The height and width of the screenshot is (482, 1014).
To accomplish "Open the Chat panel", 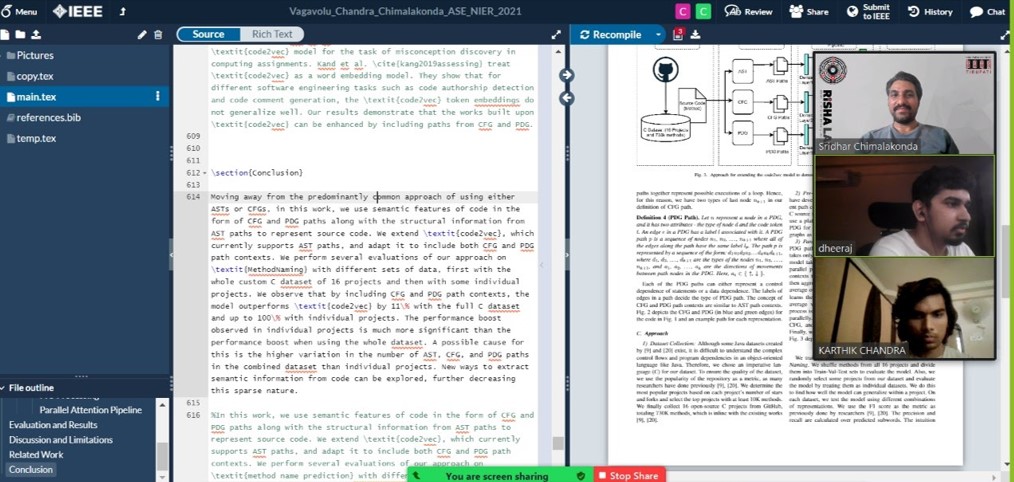I will [x=987, y=12].
